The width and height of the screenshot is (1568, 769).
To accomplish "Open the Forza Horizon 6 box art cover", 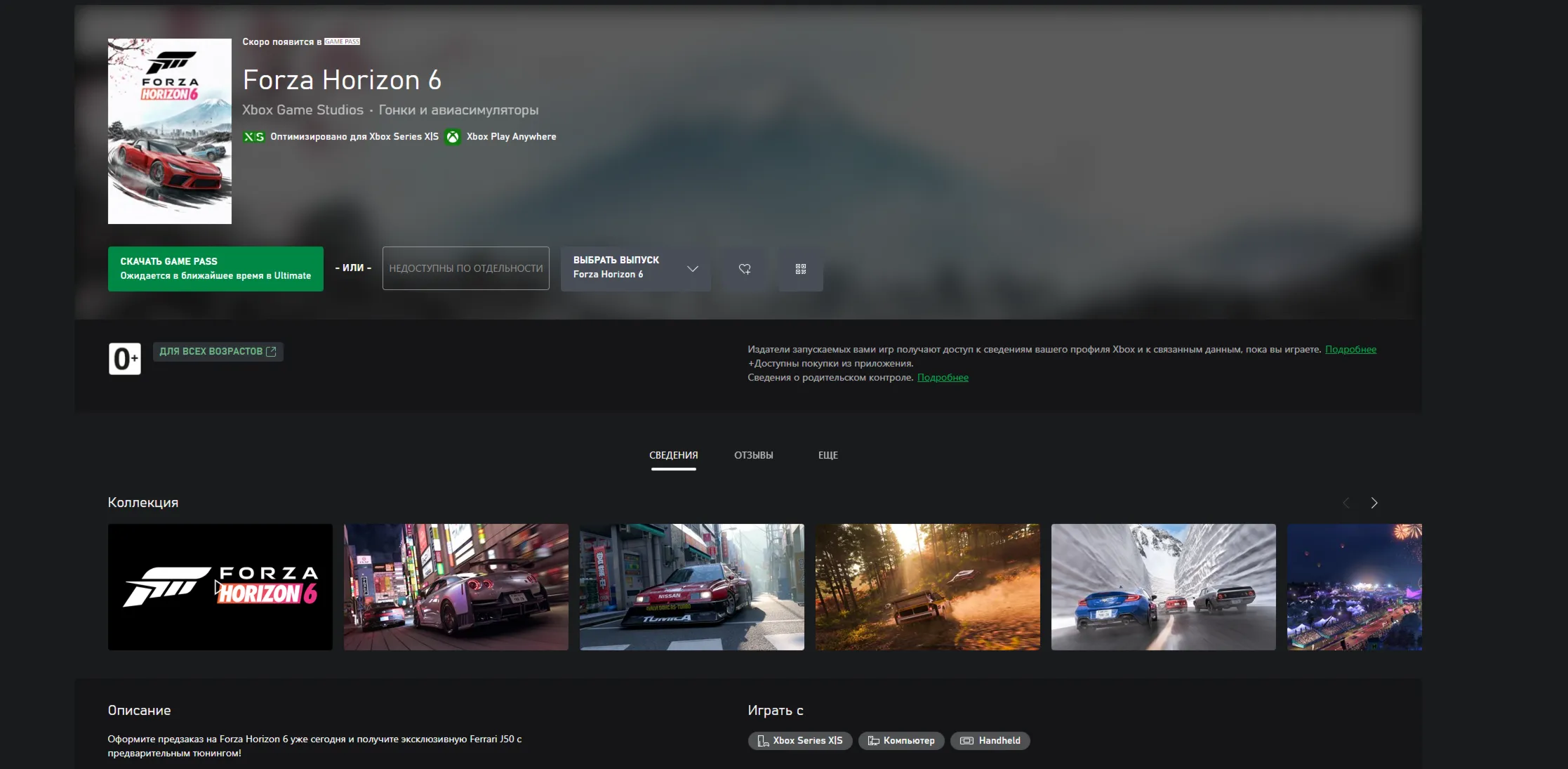I will pos(170,131).
